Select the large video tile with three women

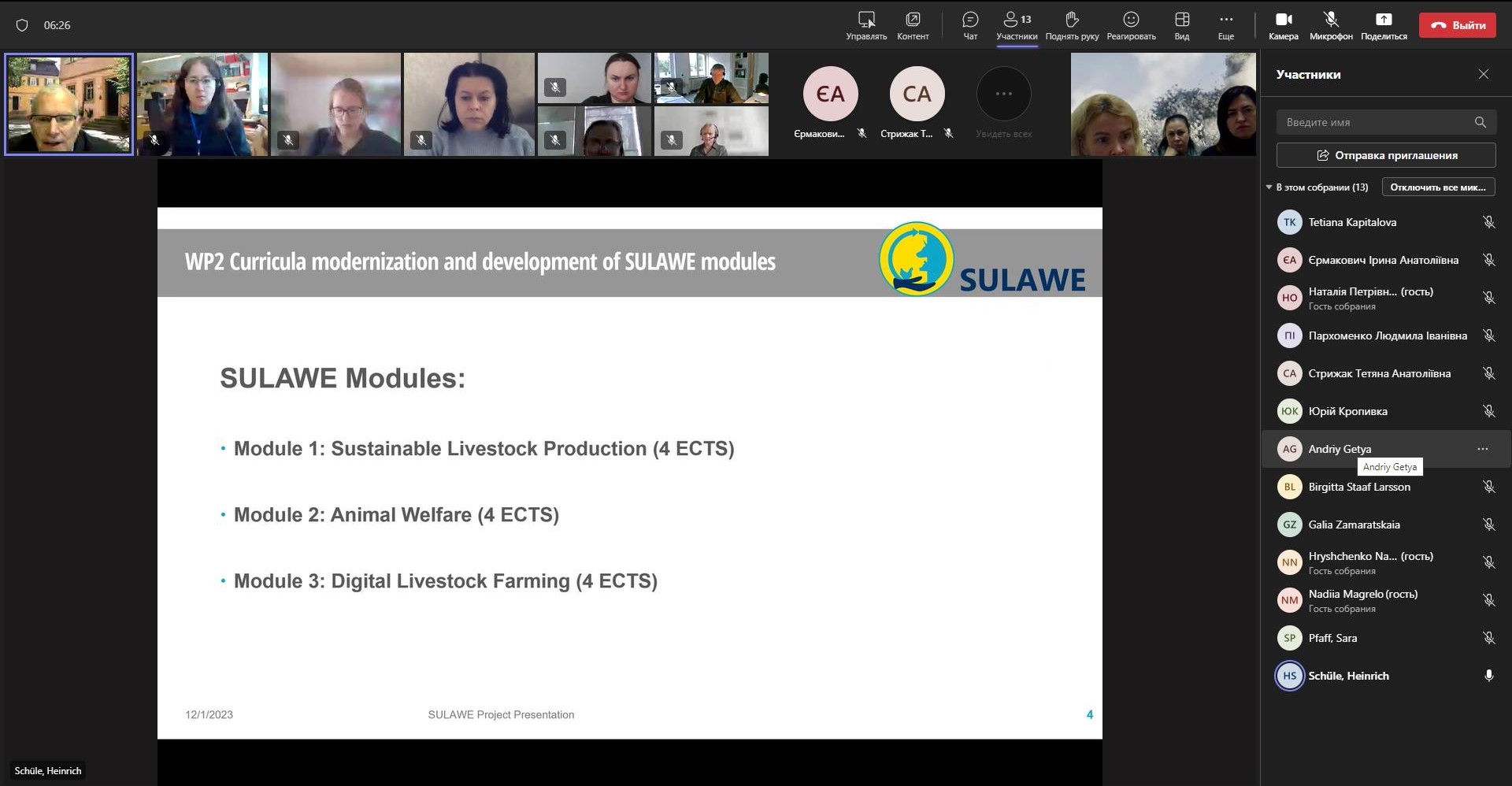click(1163, 104)
